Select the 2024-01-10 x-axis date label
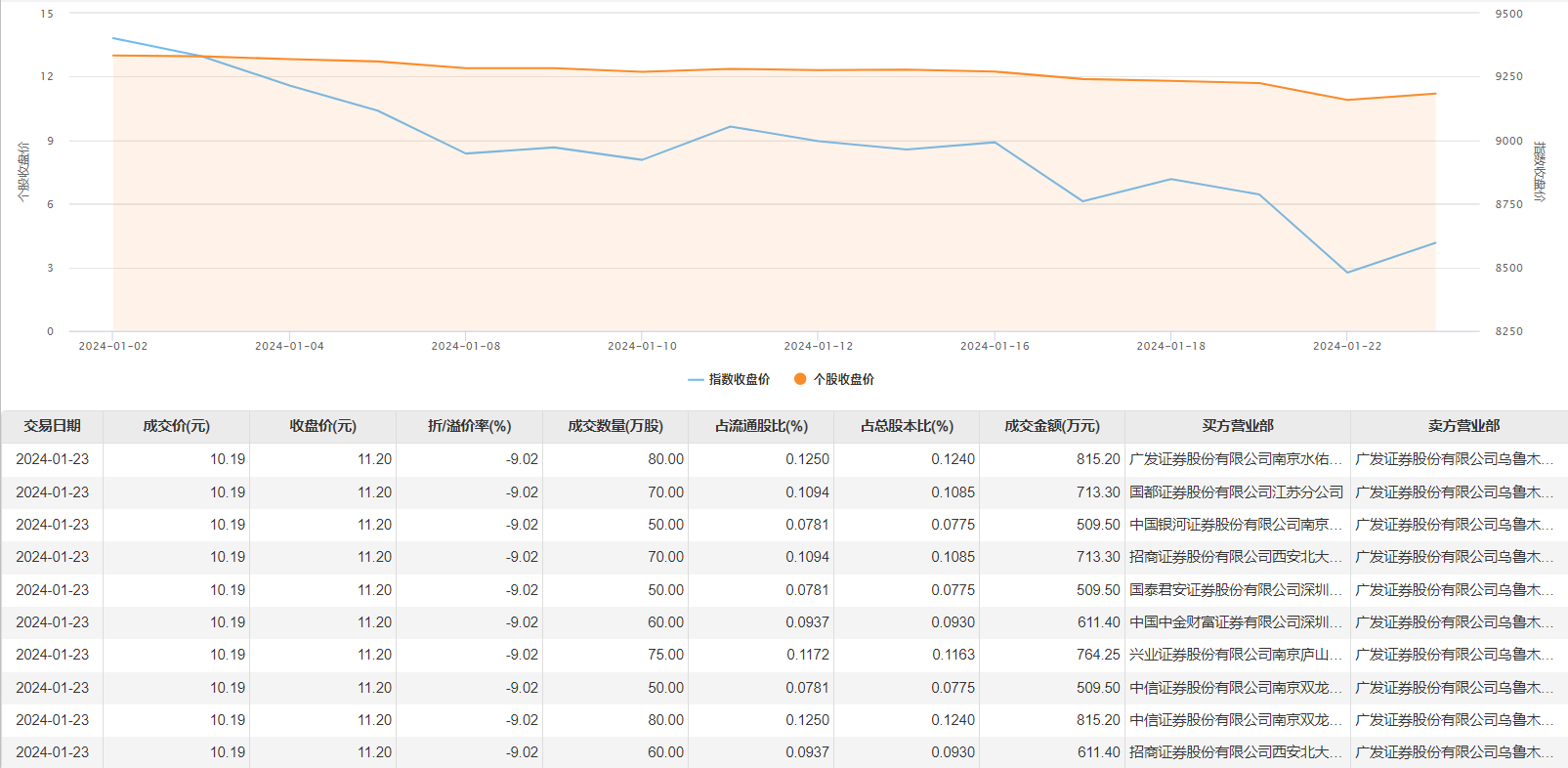Screen dimensions: 1568x768 [642, 346]
